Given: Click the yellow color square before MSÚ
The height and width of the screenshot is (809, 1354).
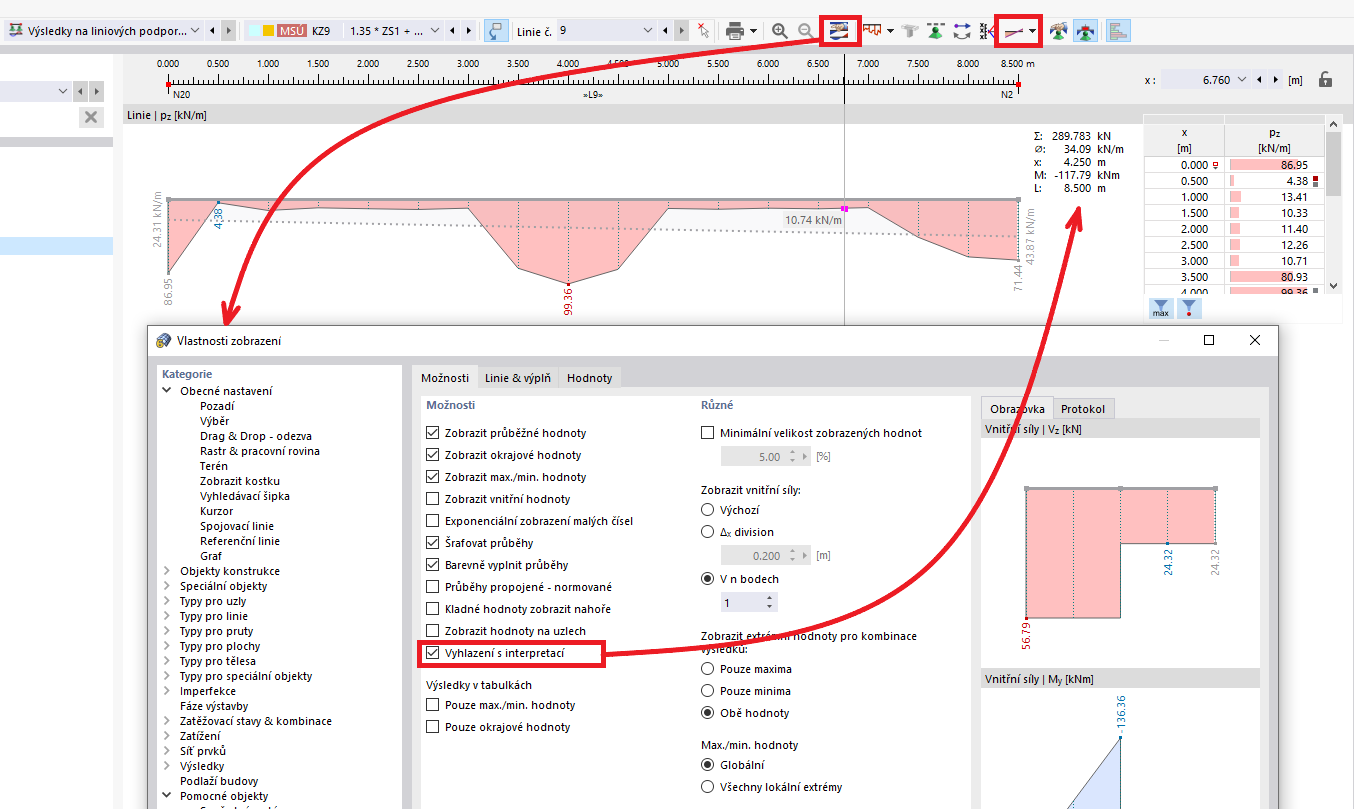Looking at the screenshot, I should click(269, 31).
